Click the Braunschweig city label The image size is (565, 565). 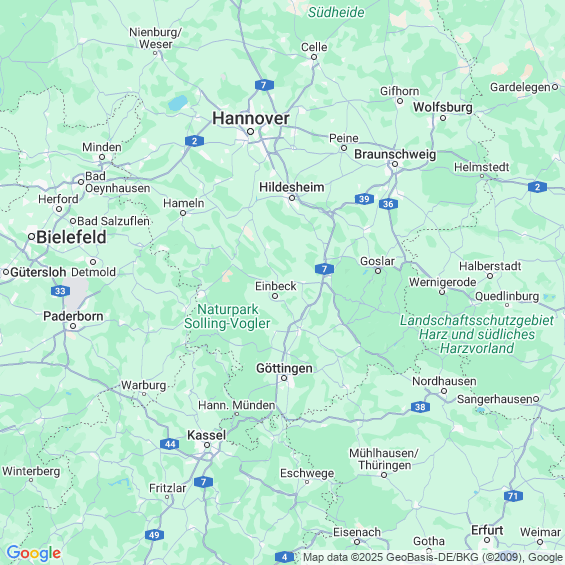point(395,154)
